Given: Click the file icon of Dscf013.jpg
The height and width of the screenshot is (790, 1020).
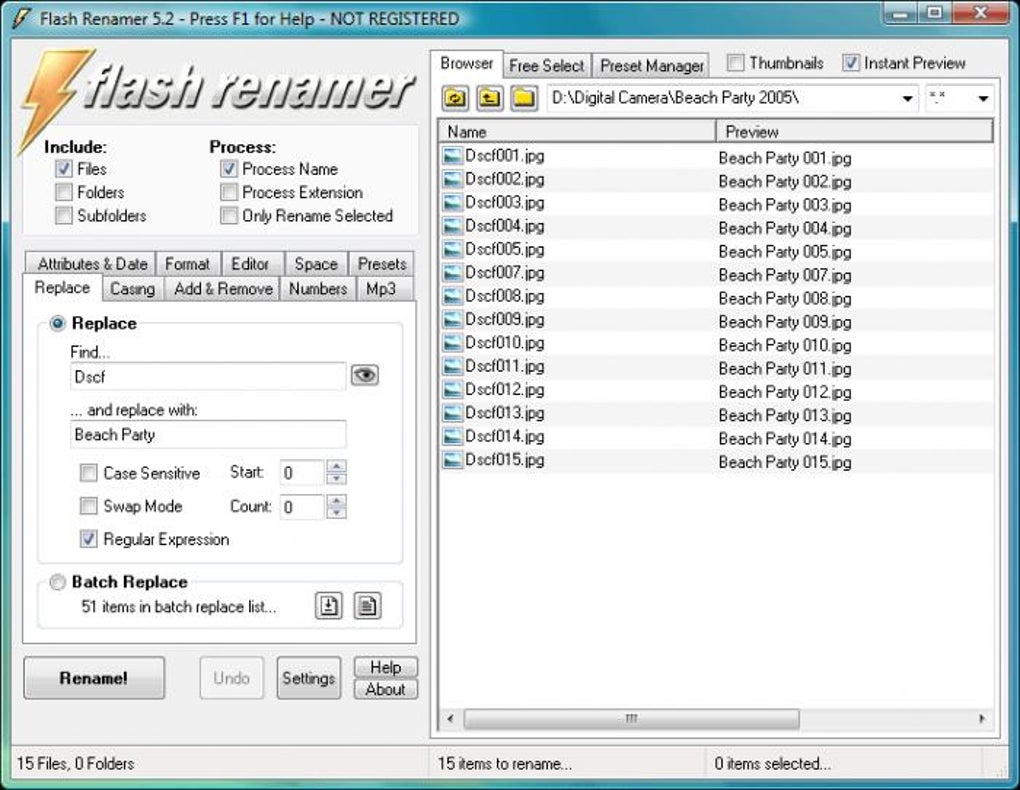Looking at the screenshot, I should (451, 413).
